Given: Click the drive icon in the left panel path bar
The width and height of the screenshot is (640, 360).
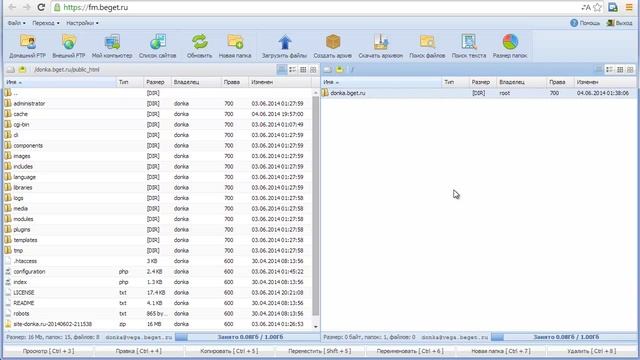Looking at the screenshot, I should pyautogui.click(x=11, y=69).
